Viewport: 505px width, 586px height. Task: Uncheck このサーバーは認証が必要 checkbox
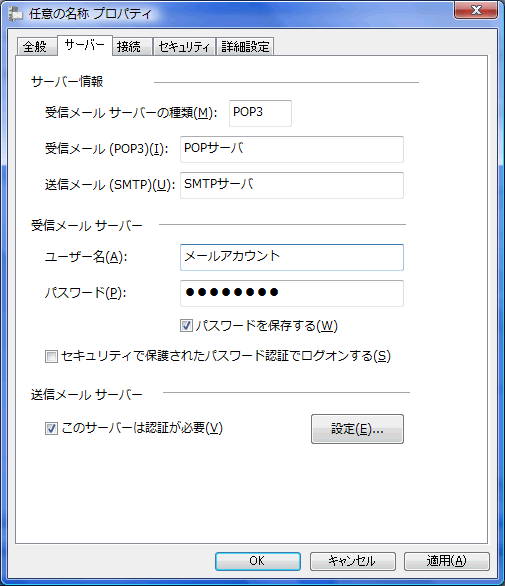51,428
